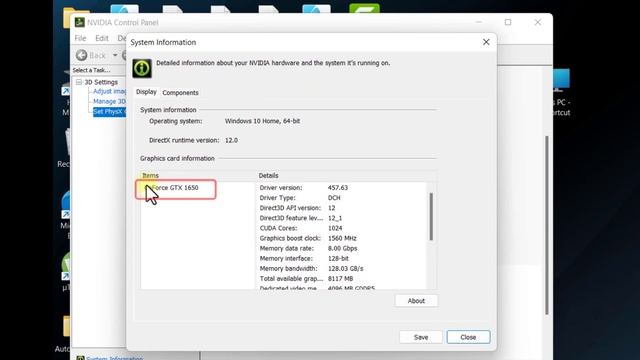Select the Display tab
Image resolution: width=640 pixels, height=360 pixels.
pyautogui.click(x=146, y=92)
